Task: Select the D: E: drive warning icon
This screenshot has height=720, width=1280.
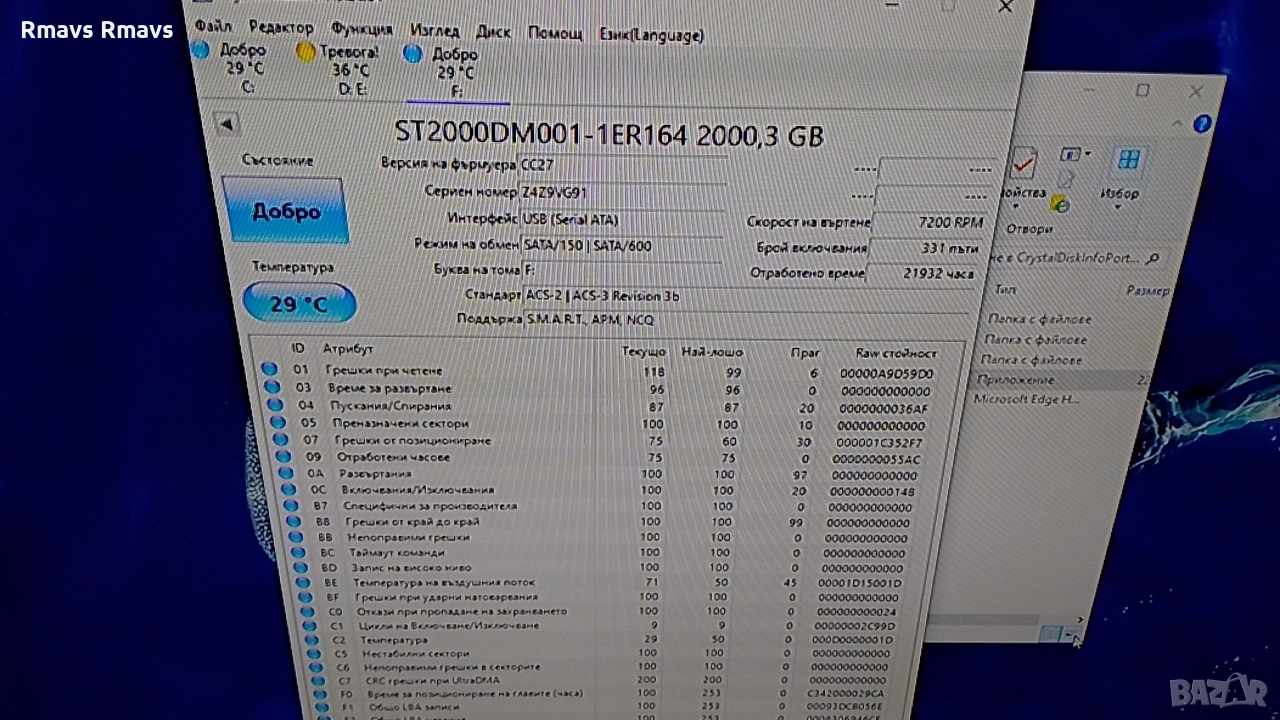Action: pyautogui.click(x=306, y=52)
